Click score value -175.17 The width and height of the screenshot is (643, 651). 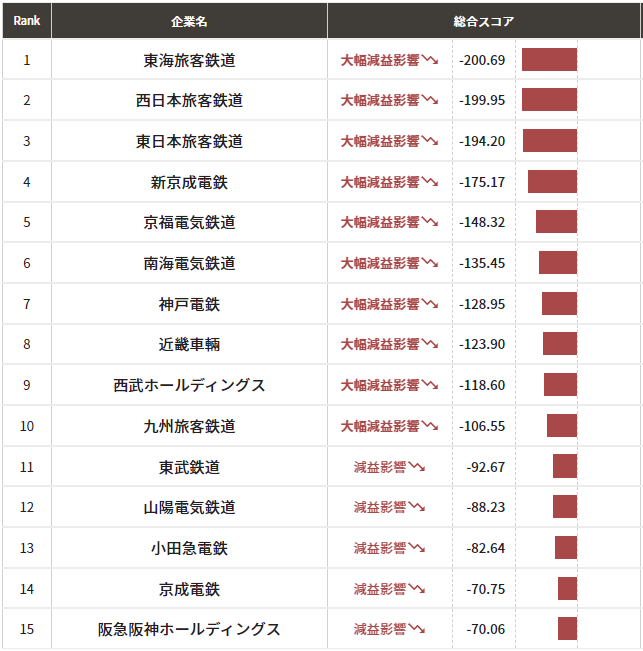(482, 182)
